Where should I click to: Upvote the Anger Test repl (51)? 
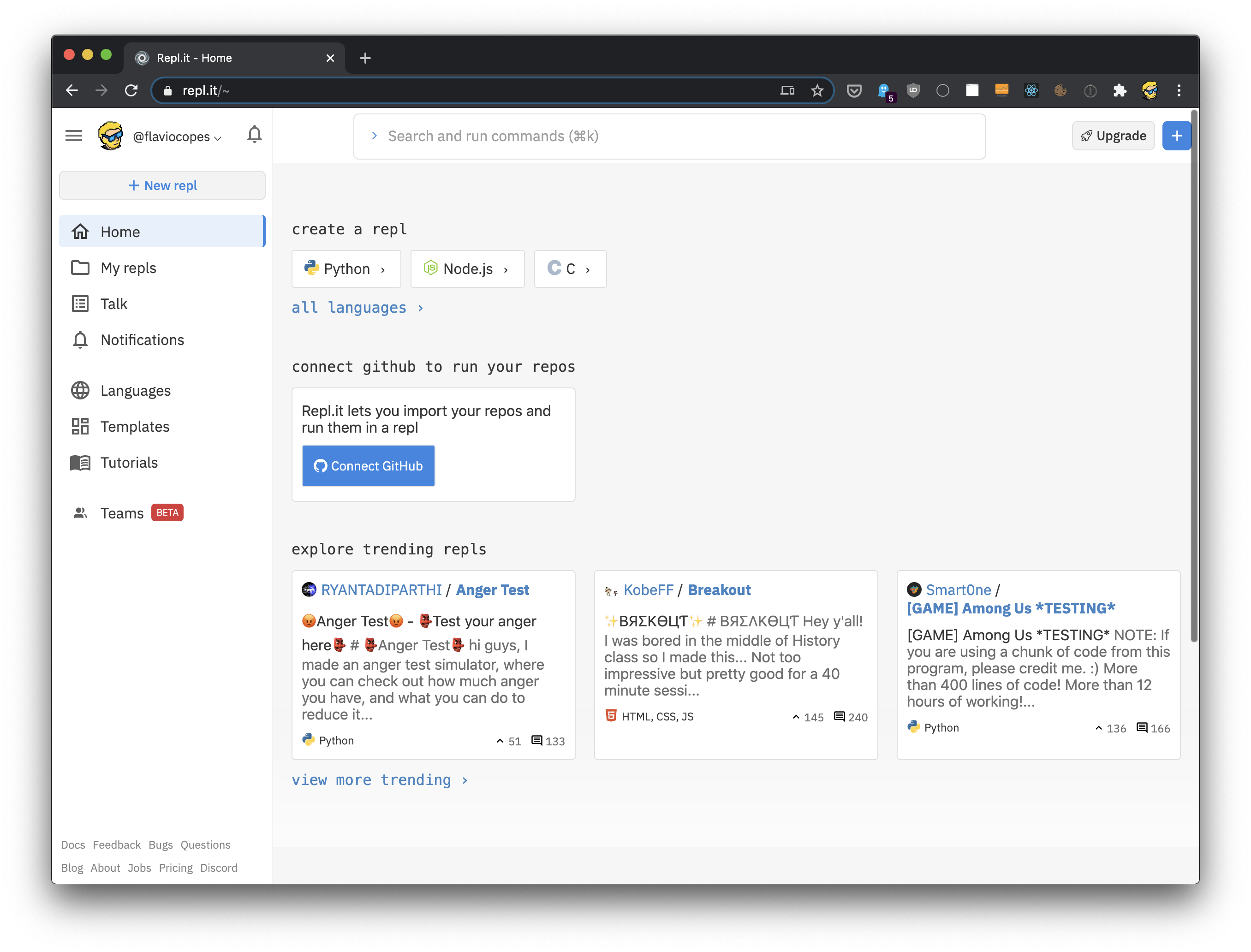point(508,741)
